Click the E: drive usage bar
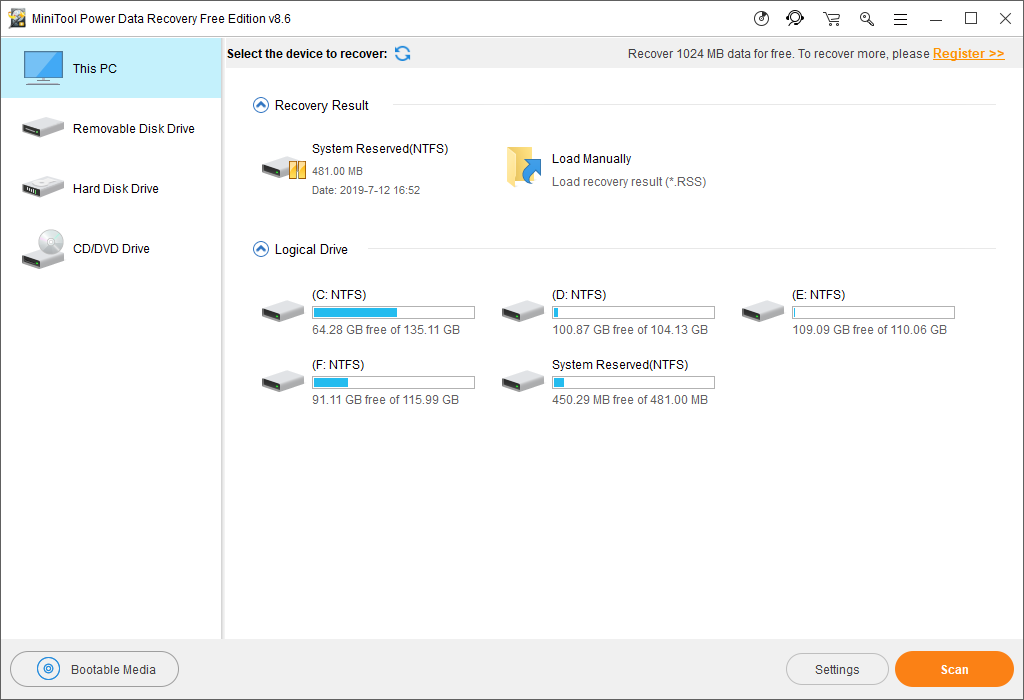 [x=873, y=313]
